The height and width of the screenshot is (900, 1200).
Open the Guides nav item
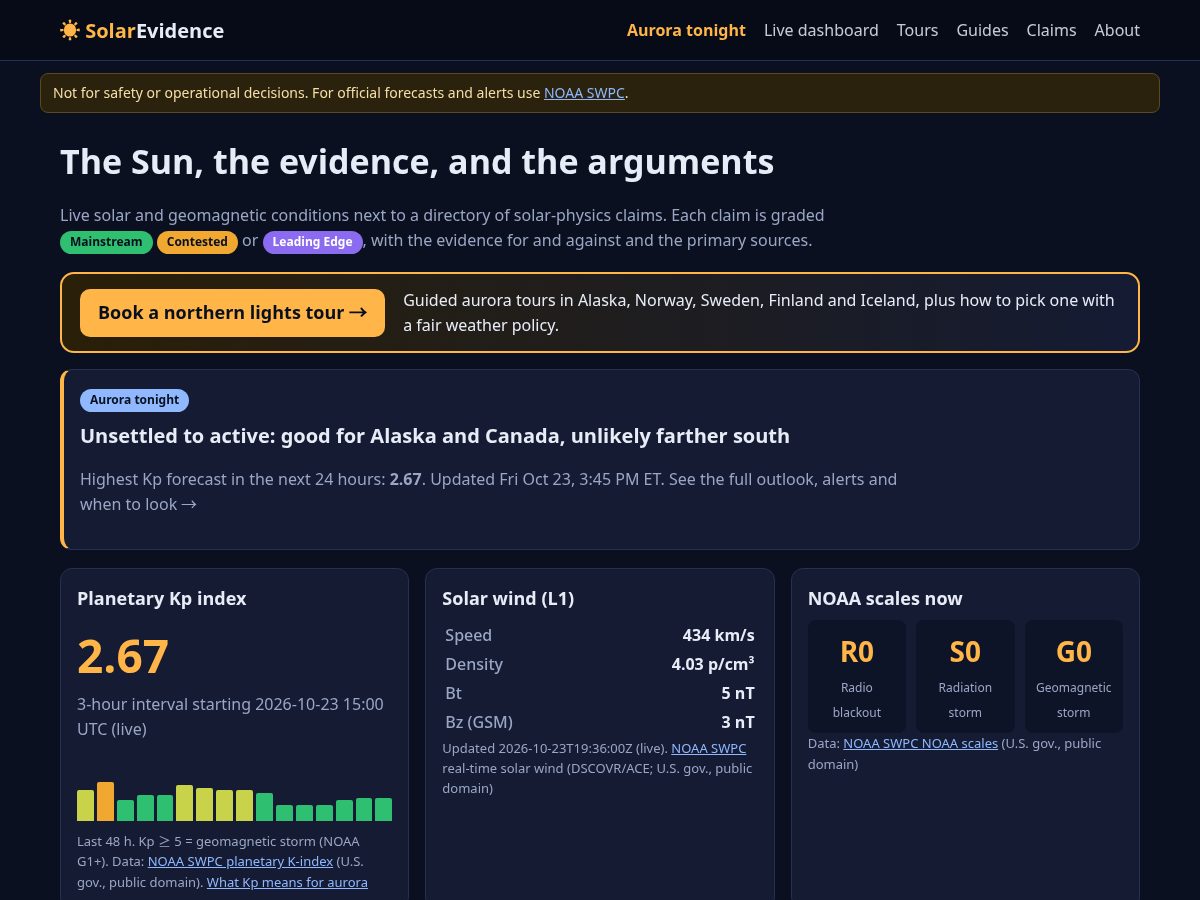[x=982, y=30]
